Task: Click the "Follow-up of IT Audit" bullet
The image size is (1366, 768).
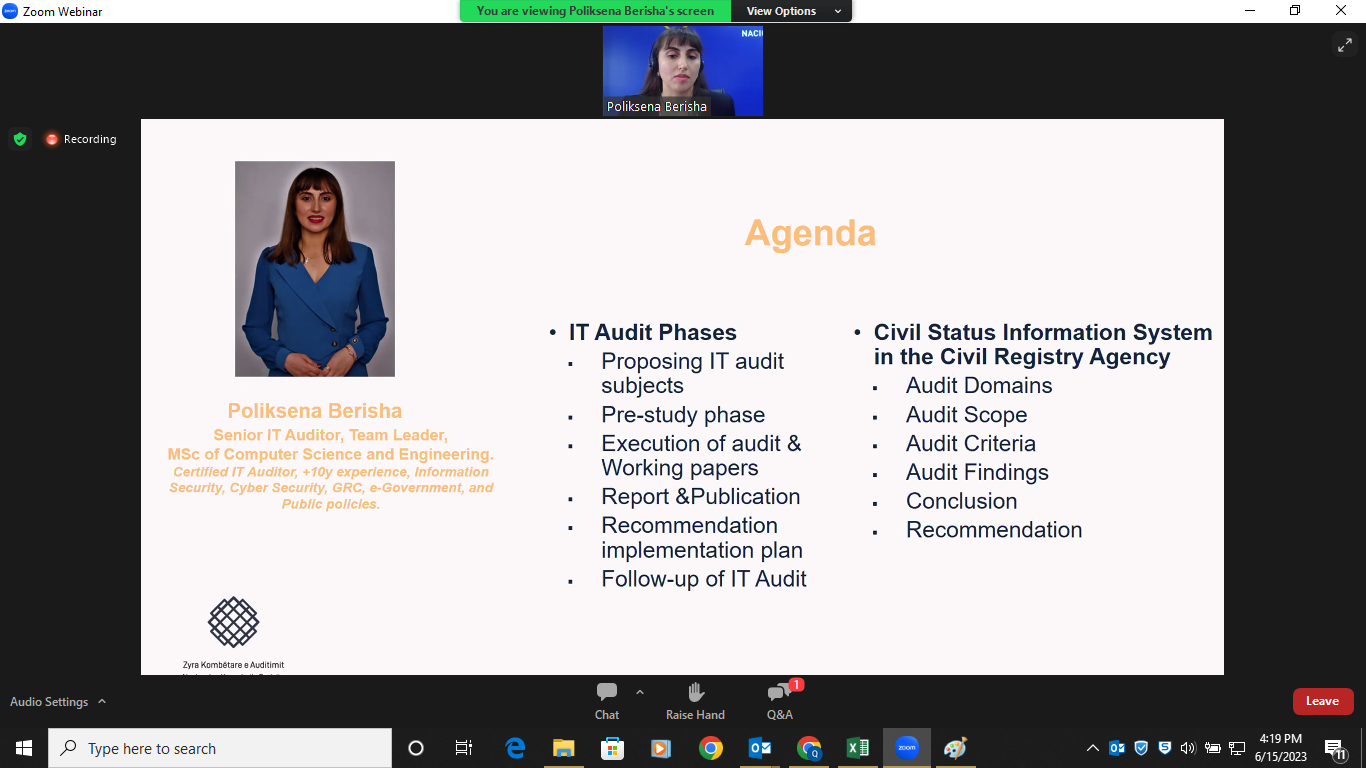Action: (704, 579)
